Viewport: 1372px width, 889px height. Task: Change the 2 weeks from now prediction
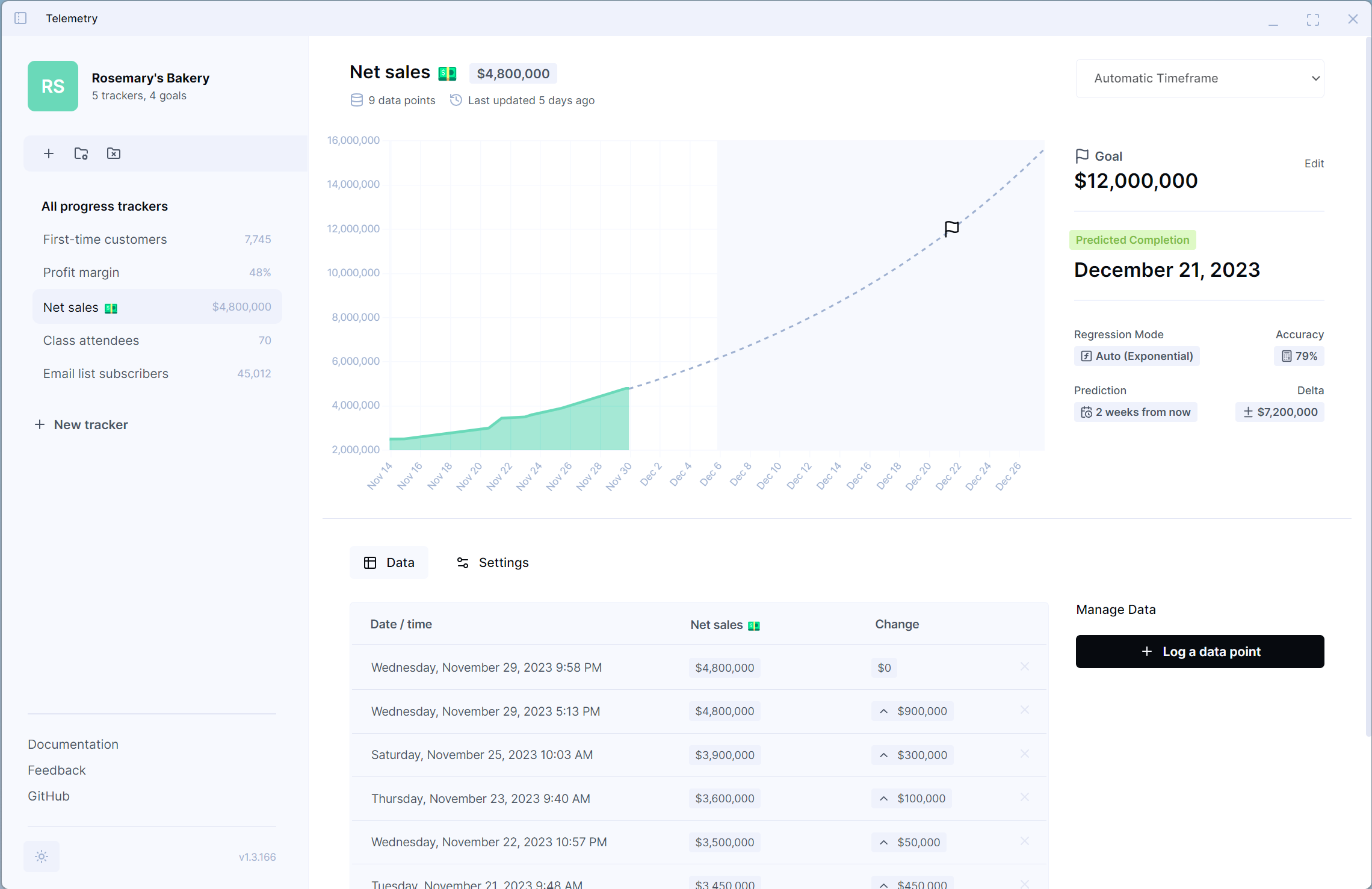(1136, 412)
